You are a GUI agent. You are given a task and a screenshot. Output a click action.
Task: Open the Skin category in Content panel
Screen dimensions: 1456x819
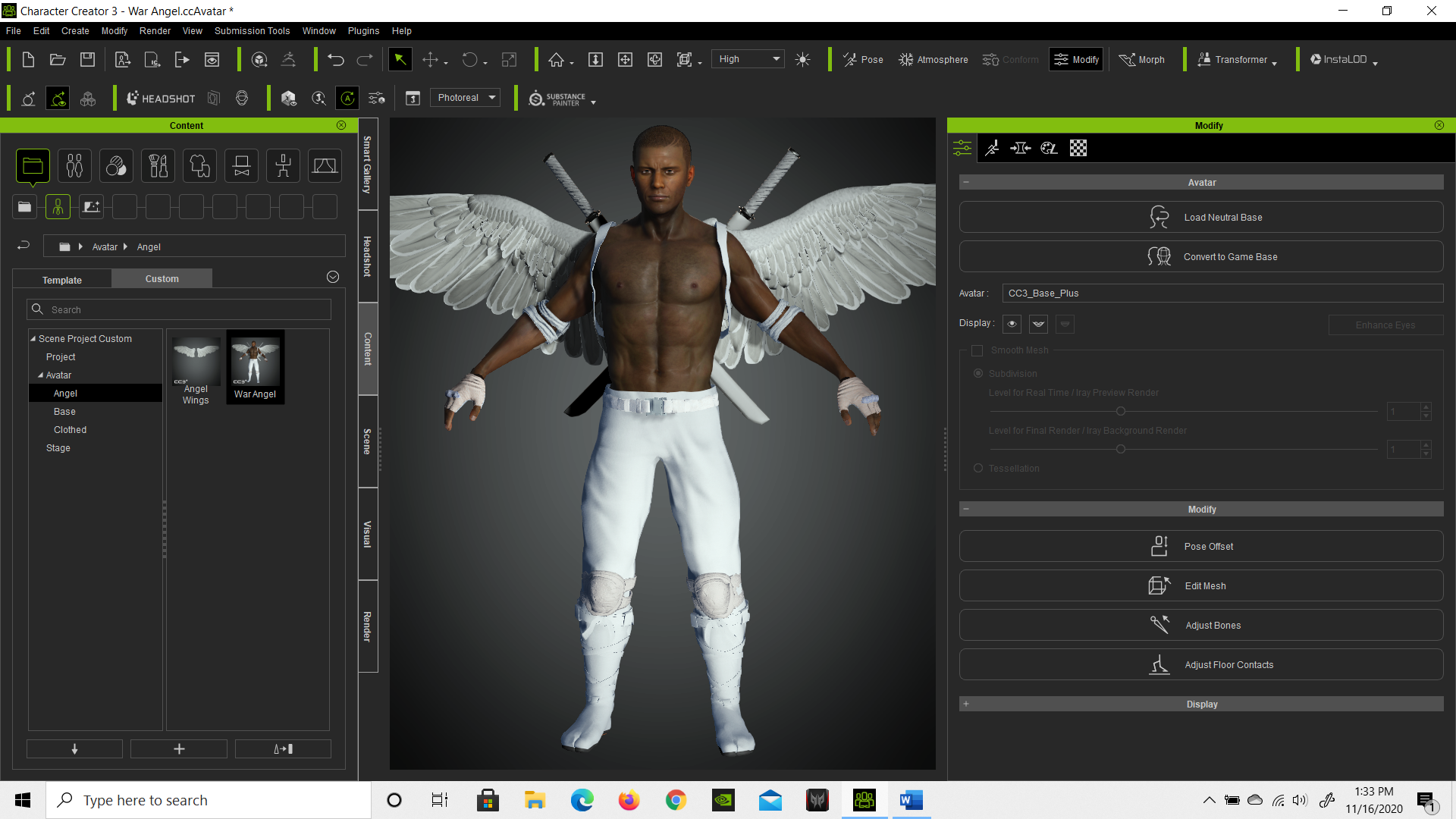click(x=116, y=166)
